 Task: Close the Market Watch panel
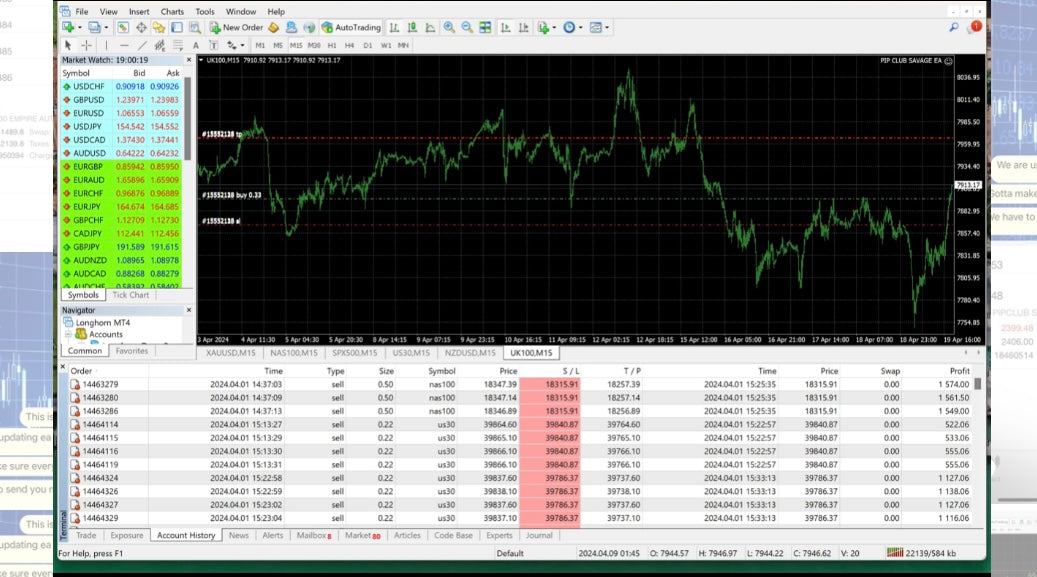(188, 60)
